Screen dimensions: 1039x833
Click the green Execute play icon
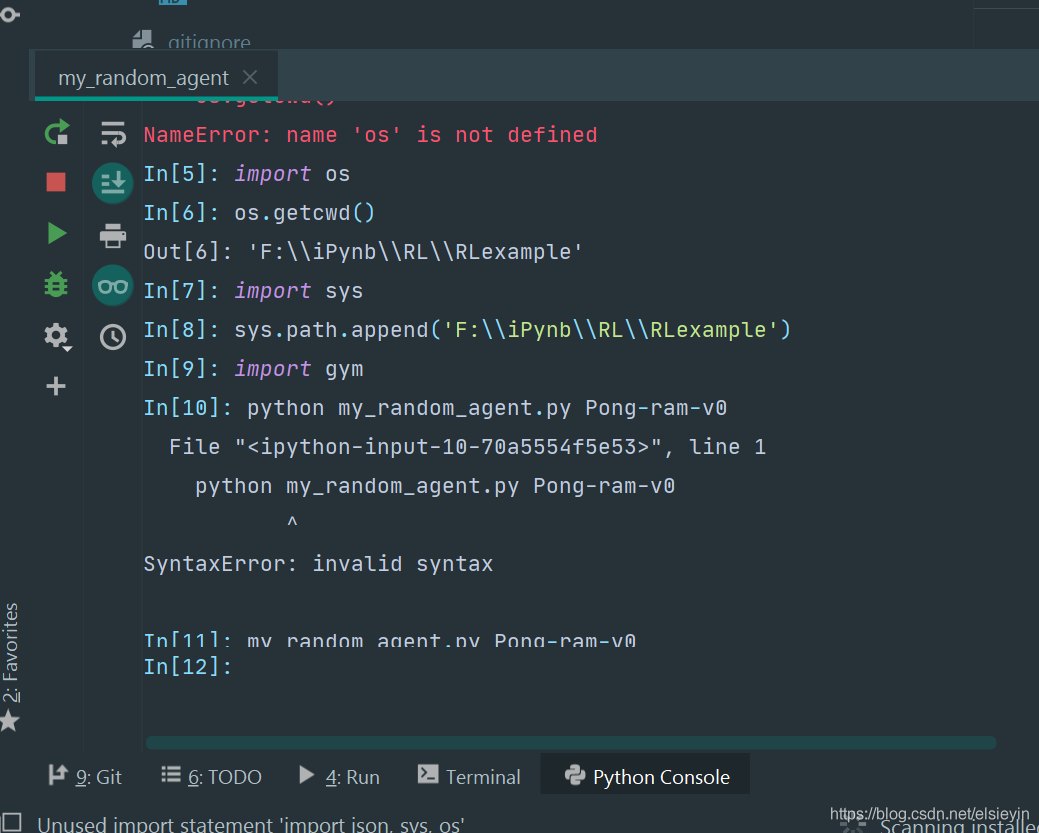(x=57, y=233)
